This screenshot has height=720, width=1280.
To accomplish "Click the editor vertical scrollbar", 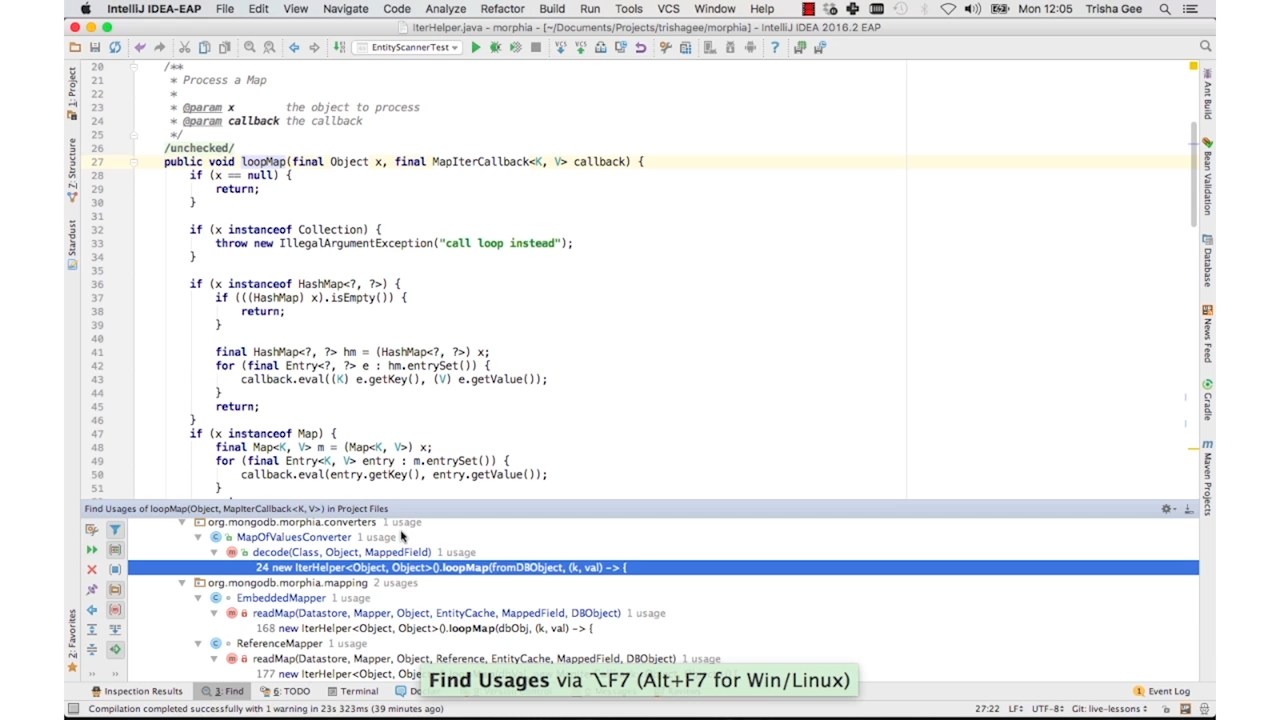I will pyautogui.click(x=1193, y=174).
